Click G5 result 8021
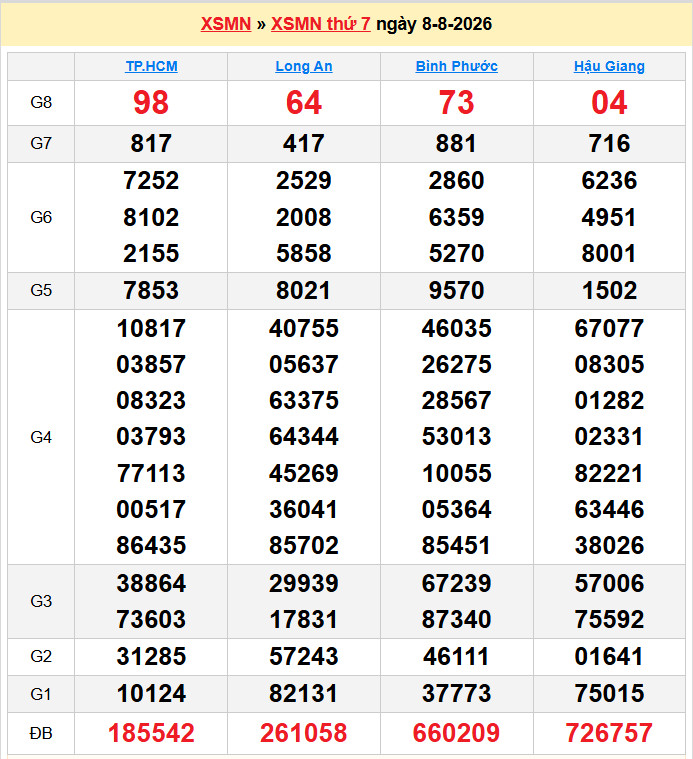This screenshot has height=759, width=693. (x=304, y=290)
